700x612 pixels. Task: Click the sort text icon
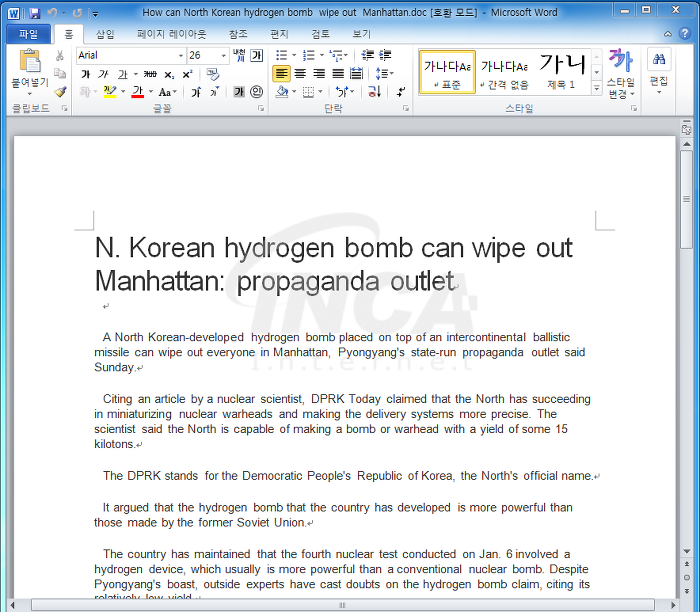click(375, 92)
